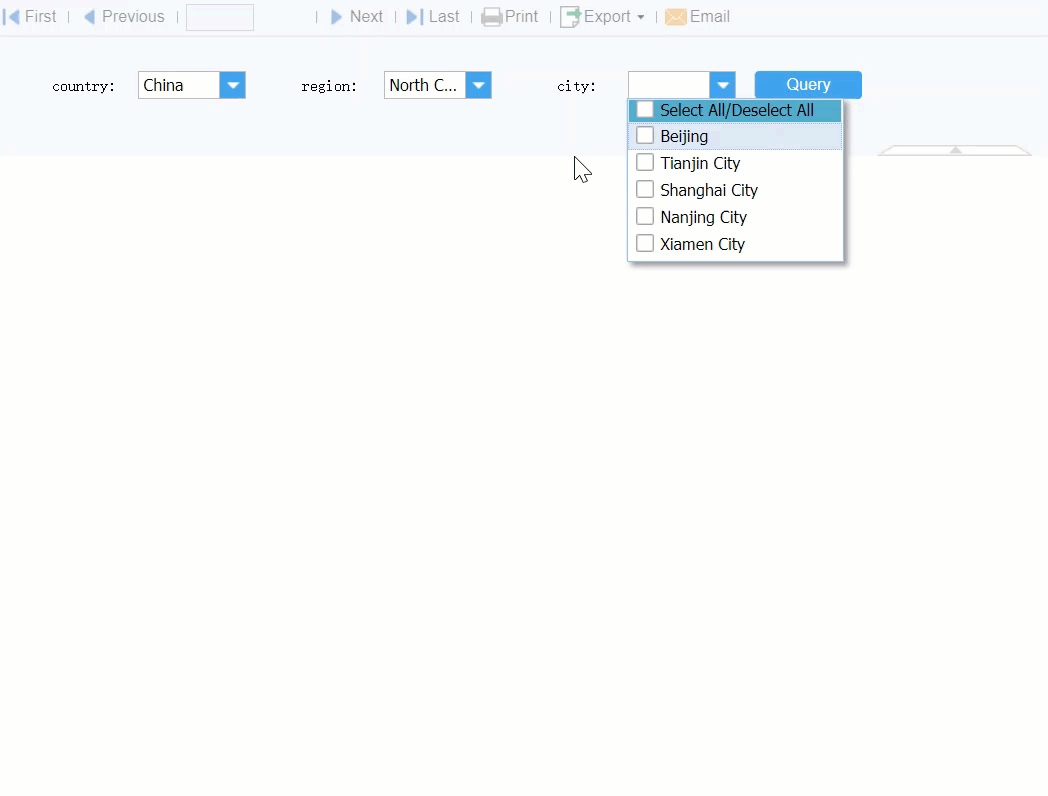Select Xiamen City entry in the list
This screenshot has width=1048, height=796.
pos(701,243)
